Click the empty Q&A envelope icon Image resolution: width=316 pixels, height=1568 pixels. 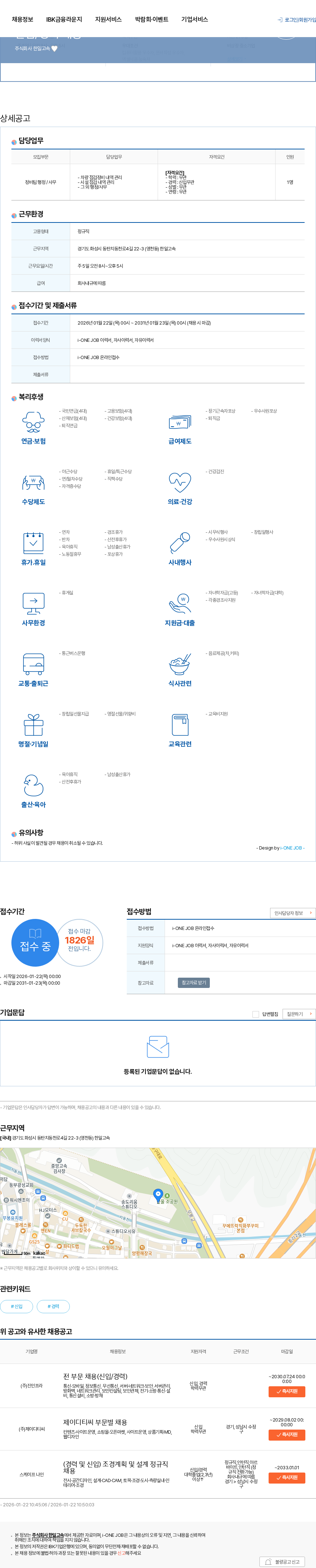pyautogui.click(x=158, y=1047)
